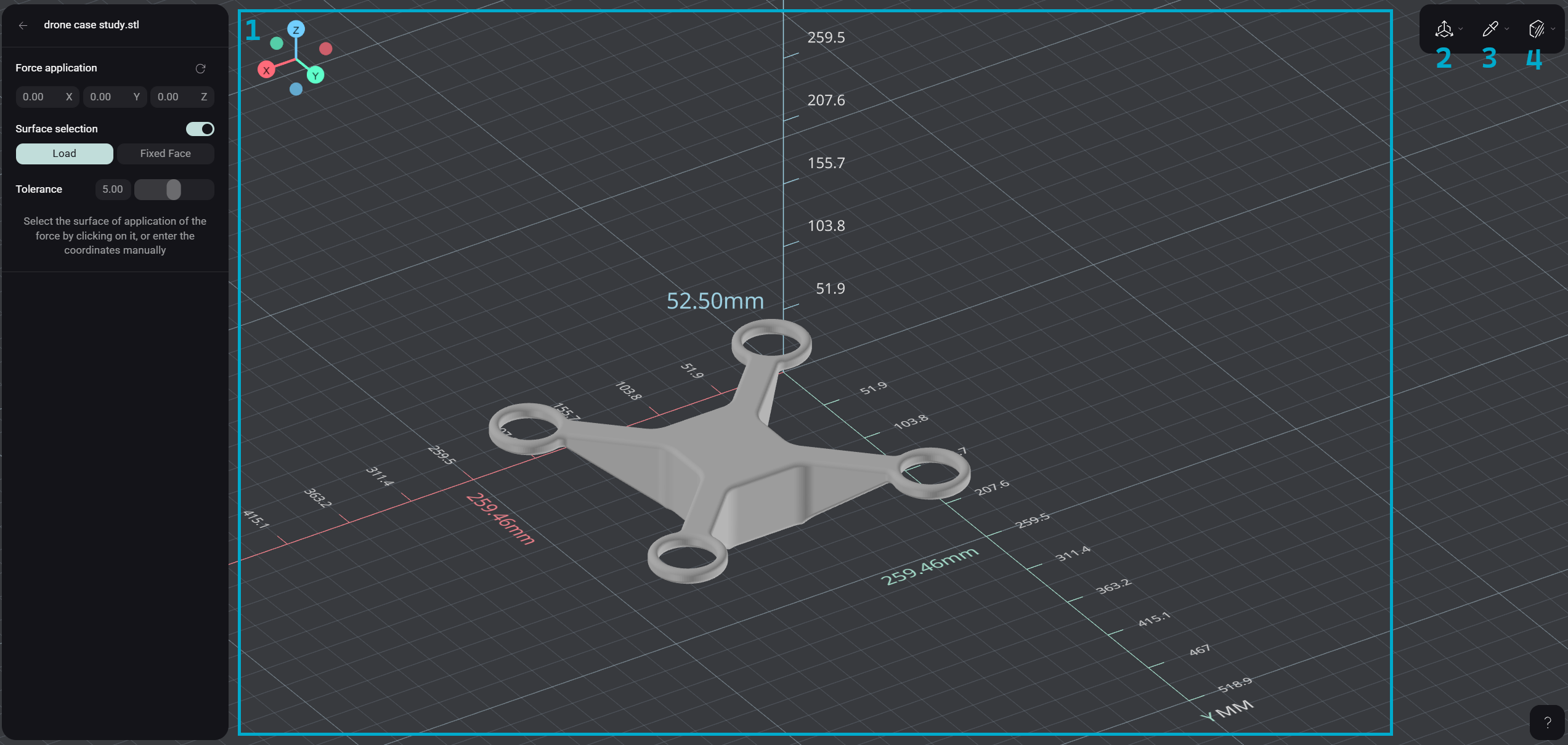Click the Tolerance slider handle
The height and width of the screenshot is (745, 1568).
coord(174,190)
